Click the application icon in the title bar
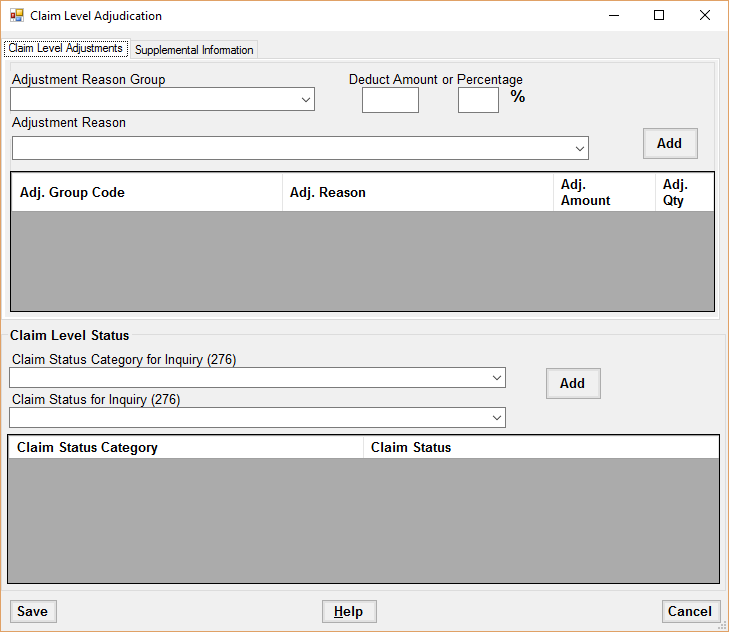This screenshot has width=729, height=632. point(16,16)
